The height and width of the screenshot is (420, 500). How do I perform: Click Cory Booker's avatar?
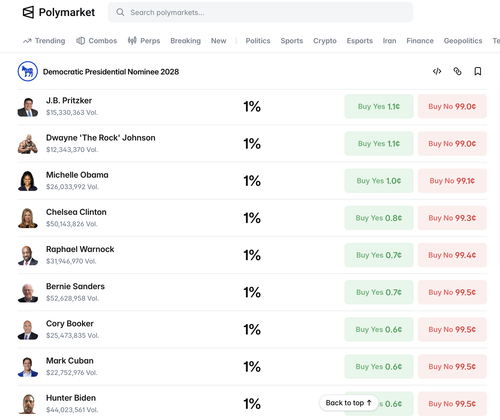point(28,330)
